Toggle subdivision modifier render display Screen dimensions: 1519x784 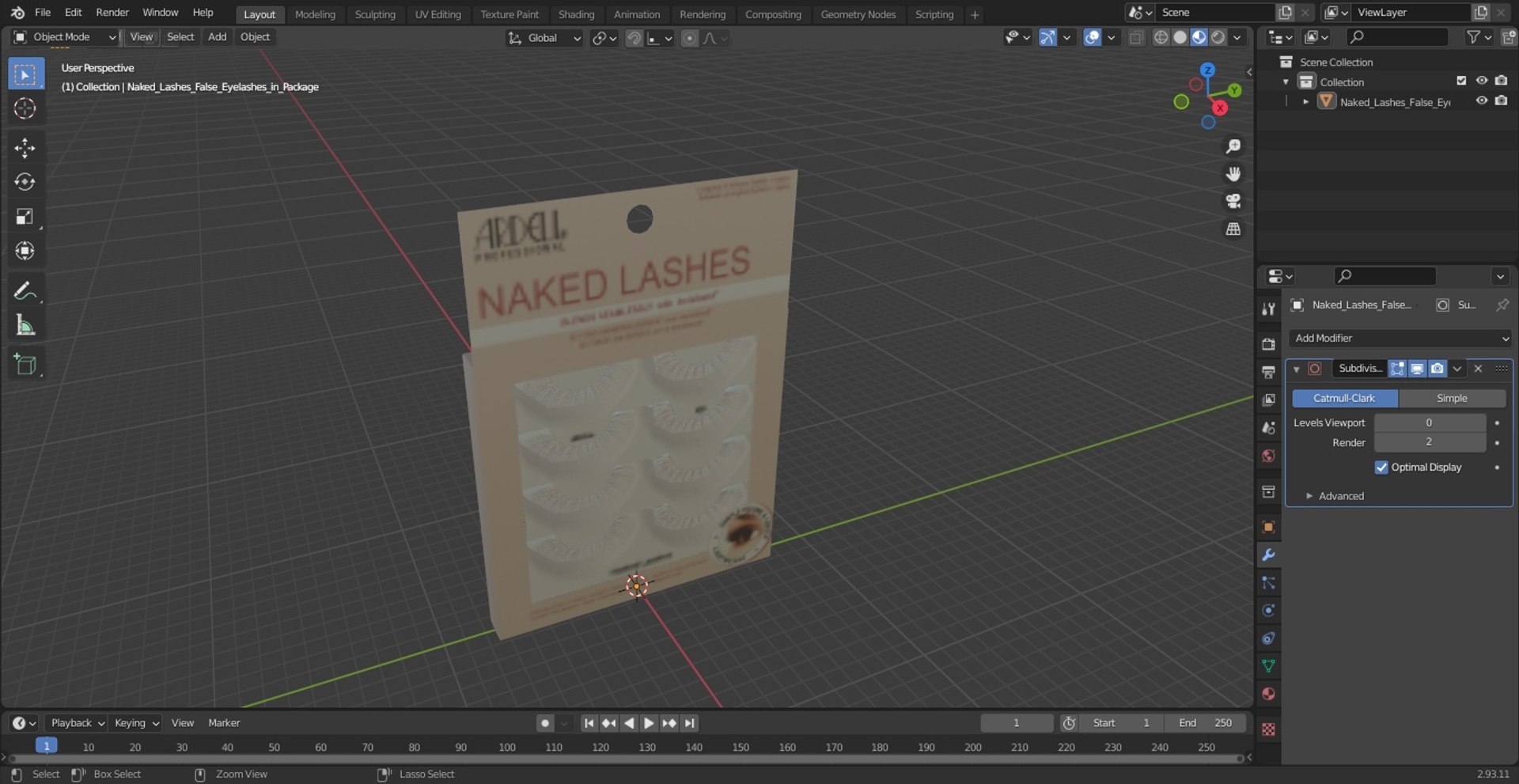click(x=1438, y=369)
